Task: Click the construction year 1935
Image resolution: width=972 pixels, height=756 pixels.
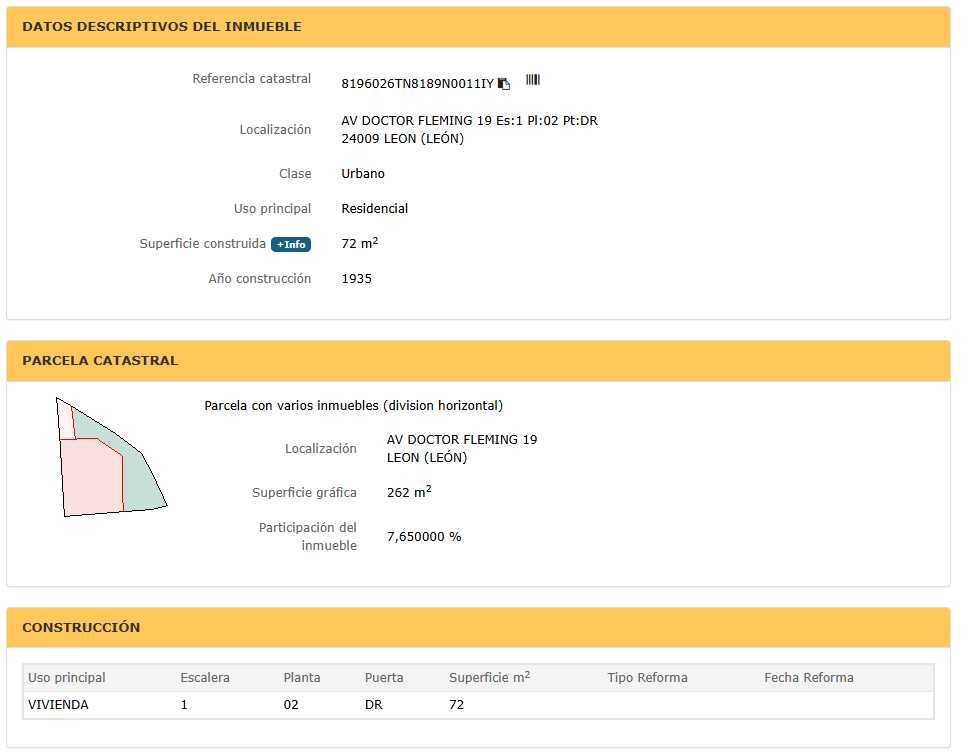Action: (x=356, y=278)
